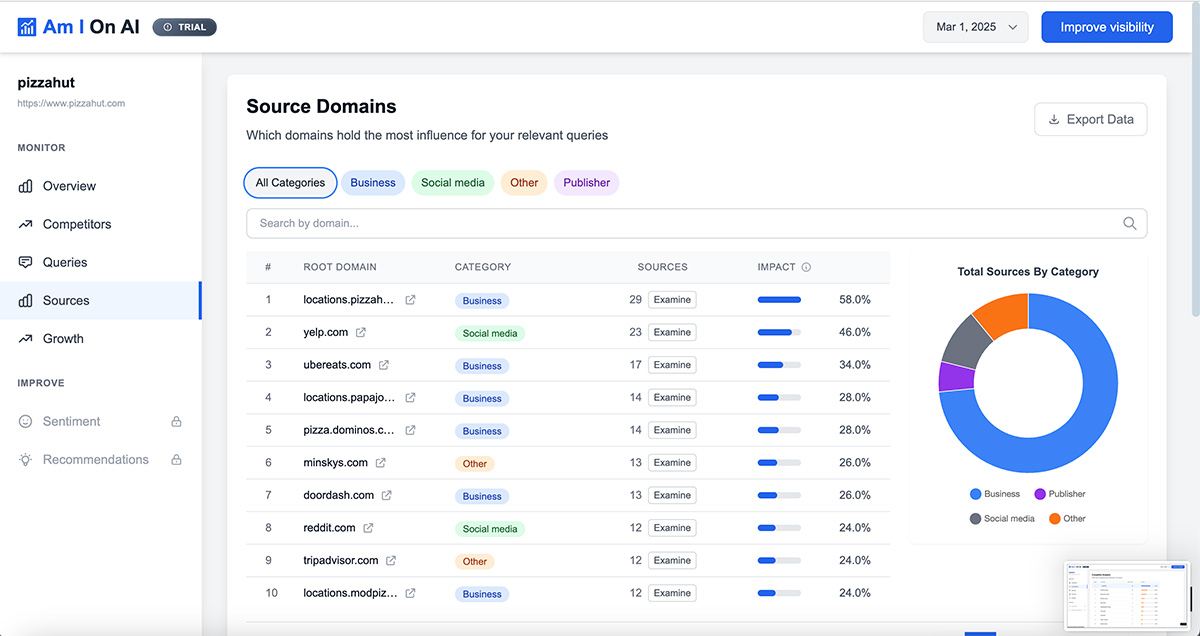Click the Sentiment lock icon
This screenshot has width=1200, height=636.
pos(177,422)
